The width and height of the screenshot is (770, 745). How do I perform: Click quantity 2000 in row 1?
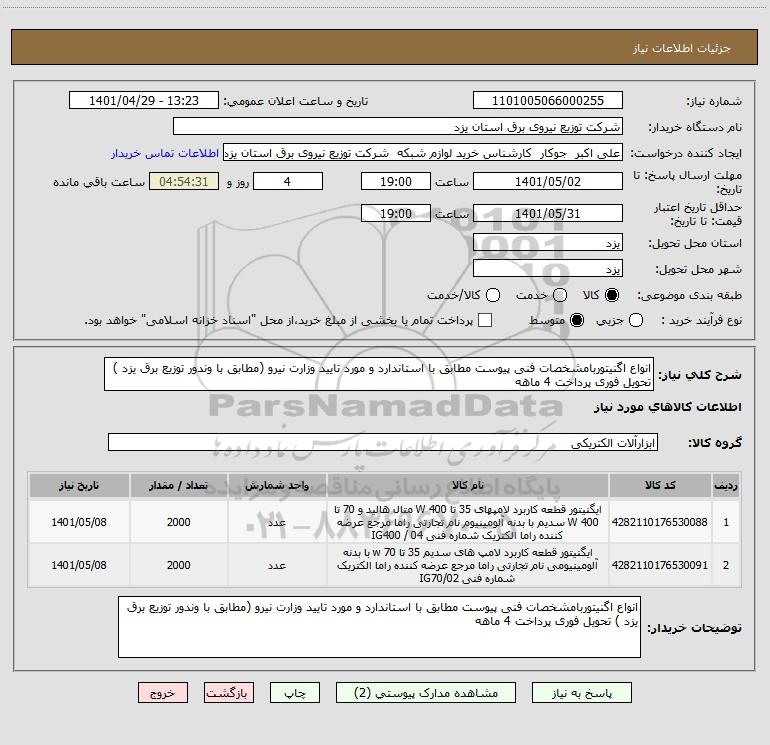pos(178,522)
